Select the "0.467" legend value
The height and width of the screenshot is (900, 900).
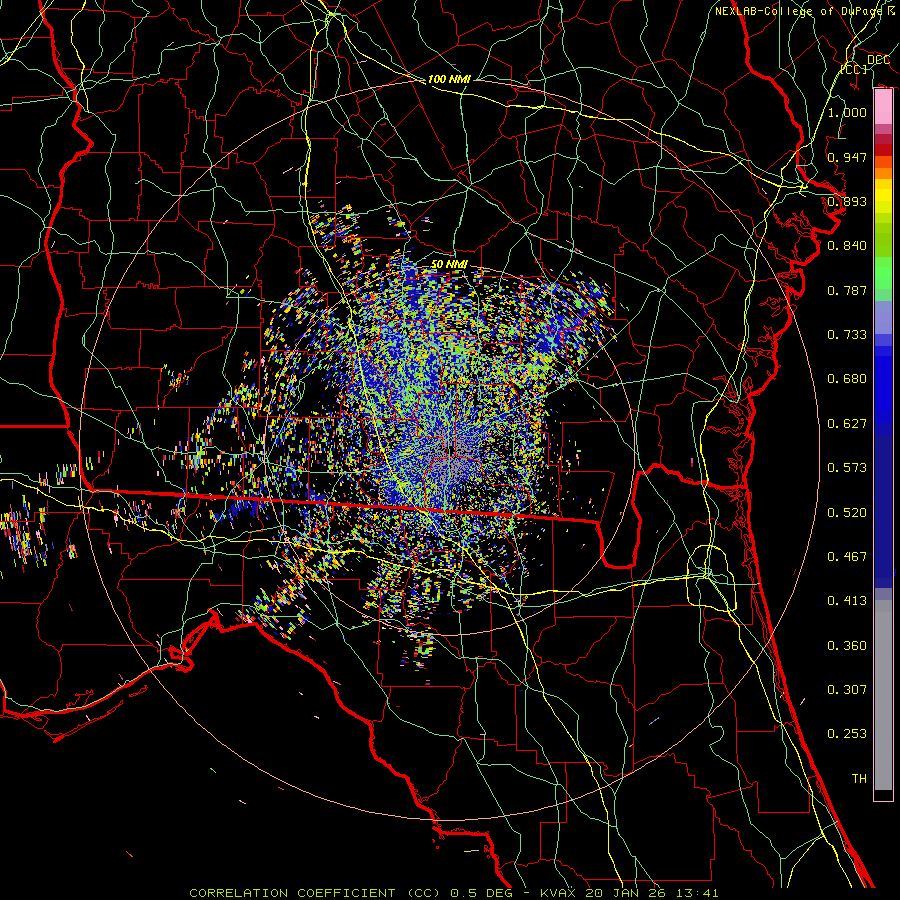[x=847, y=557]
